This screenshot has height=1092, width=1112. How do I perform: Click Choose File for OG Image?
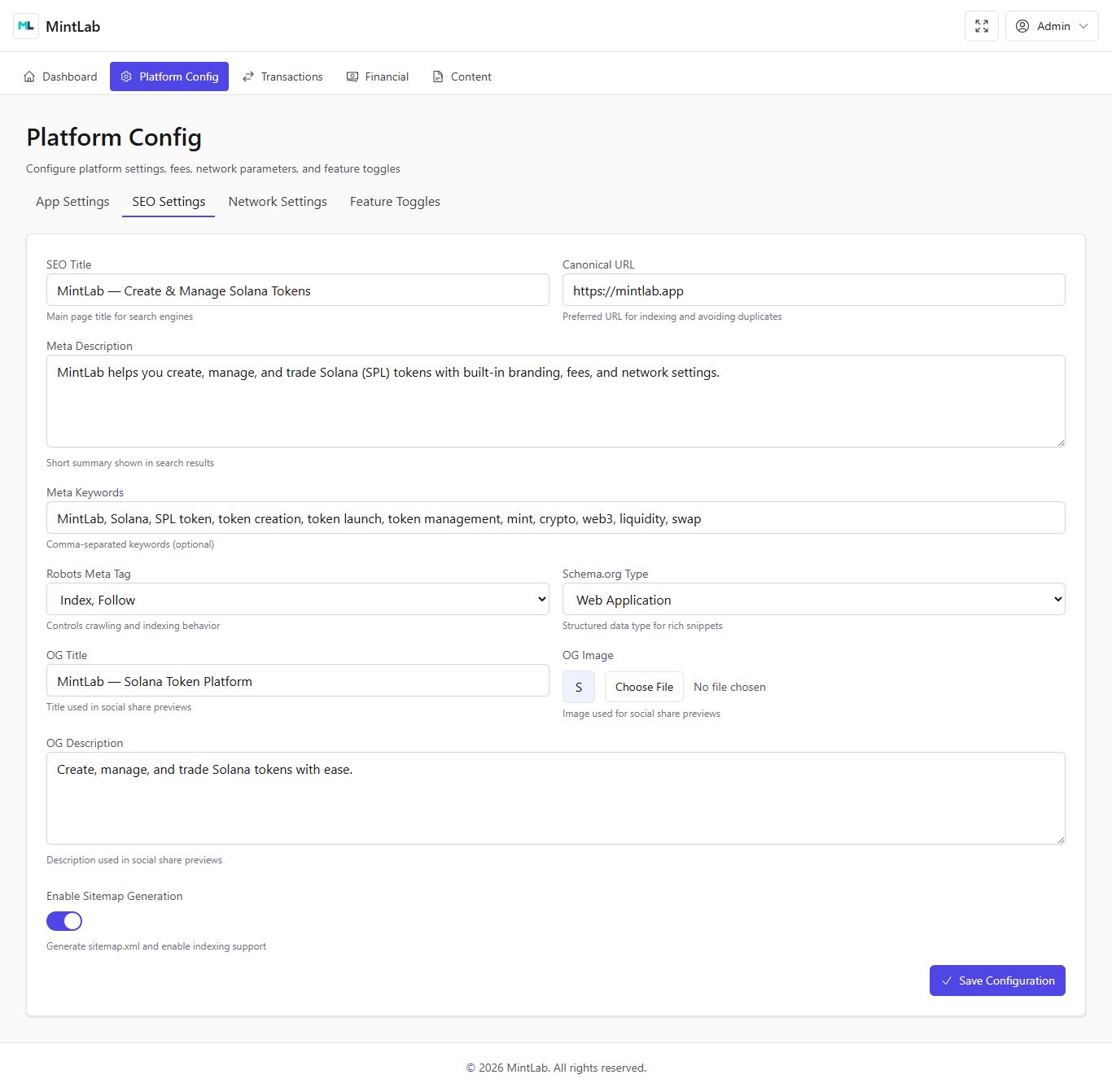coord(644,687)
